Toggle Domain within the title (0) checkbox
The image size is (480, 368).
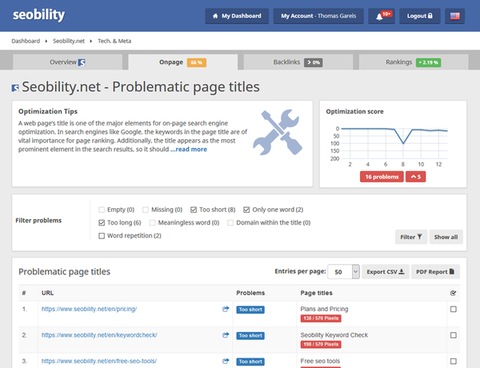(230, 223)
